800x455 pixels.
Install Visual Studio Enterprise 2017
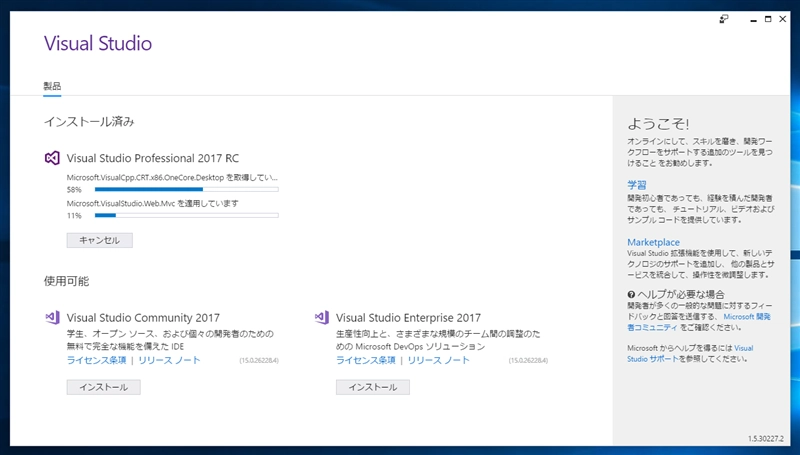click(372, 387)
